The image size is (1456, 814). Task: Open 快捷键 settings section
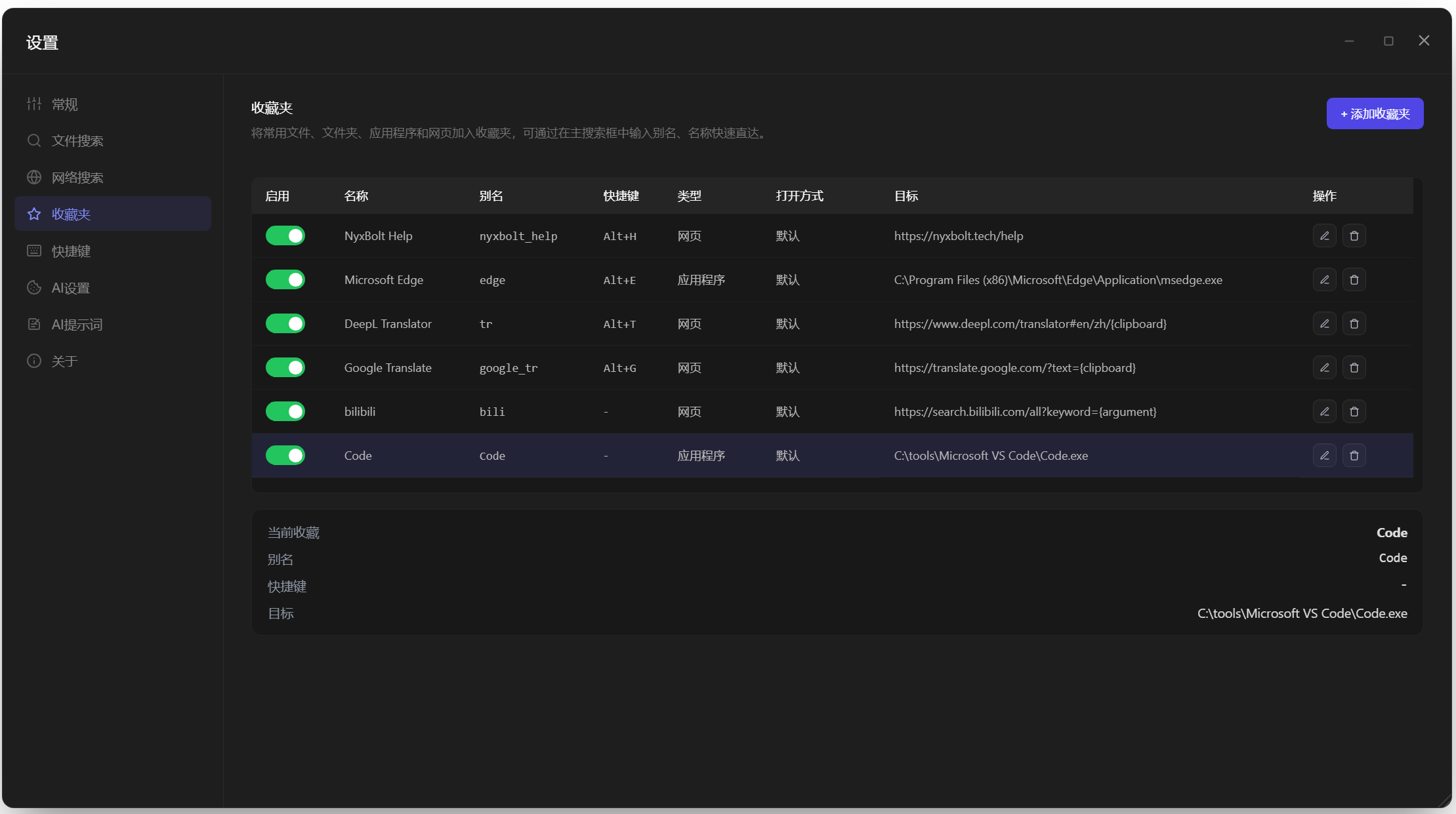tap(113, 251)
